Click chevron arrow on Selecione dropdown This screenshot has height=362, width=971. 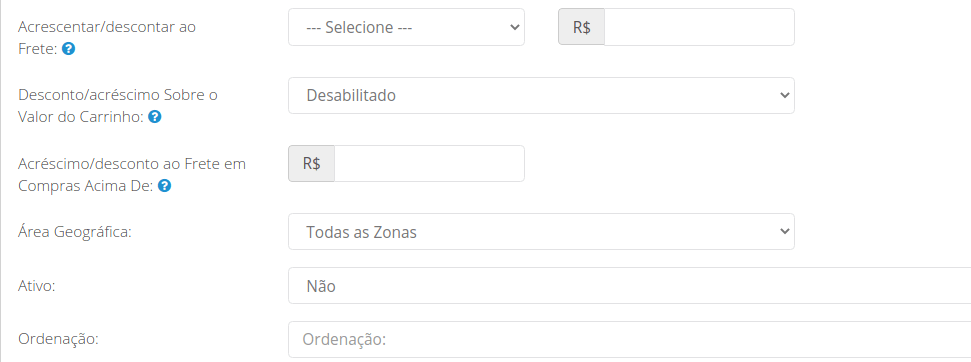[x=513, y=27]
